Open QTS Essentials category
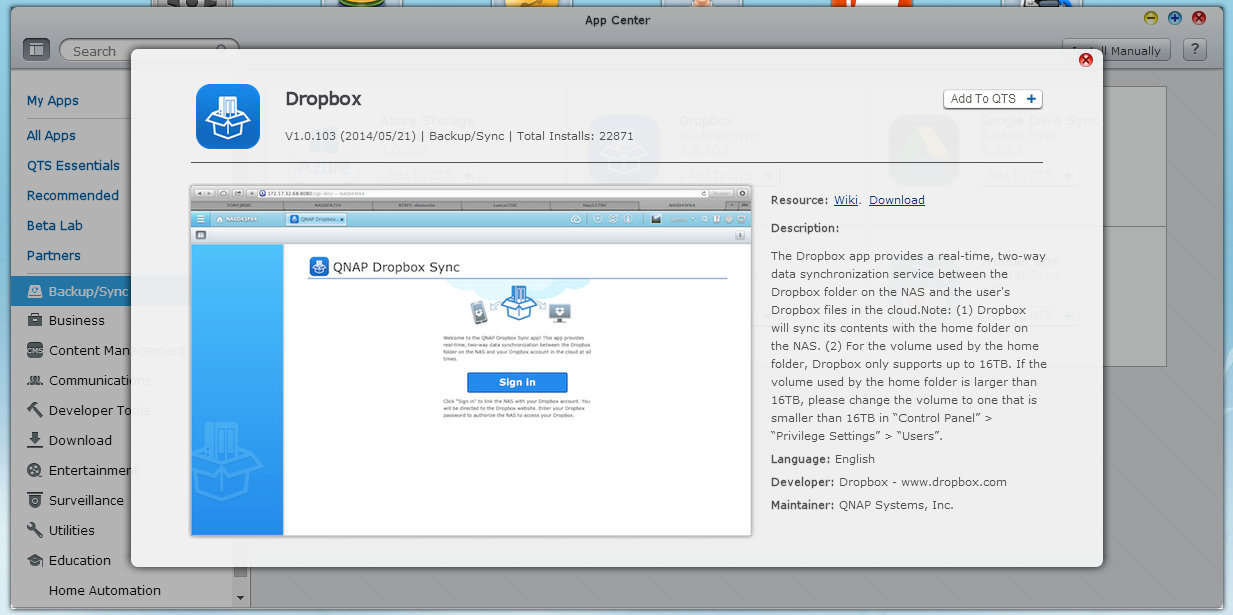1233x615 pixels. (73, 165)
